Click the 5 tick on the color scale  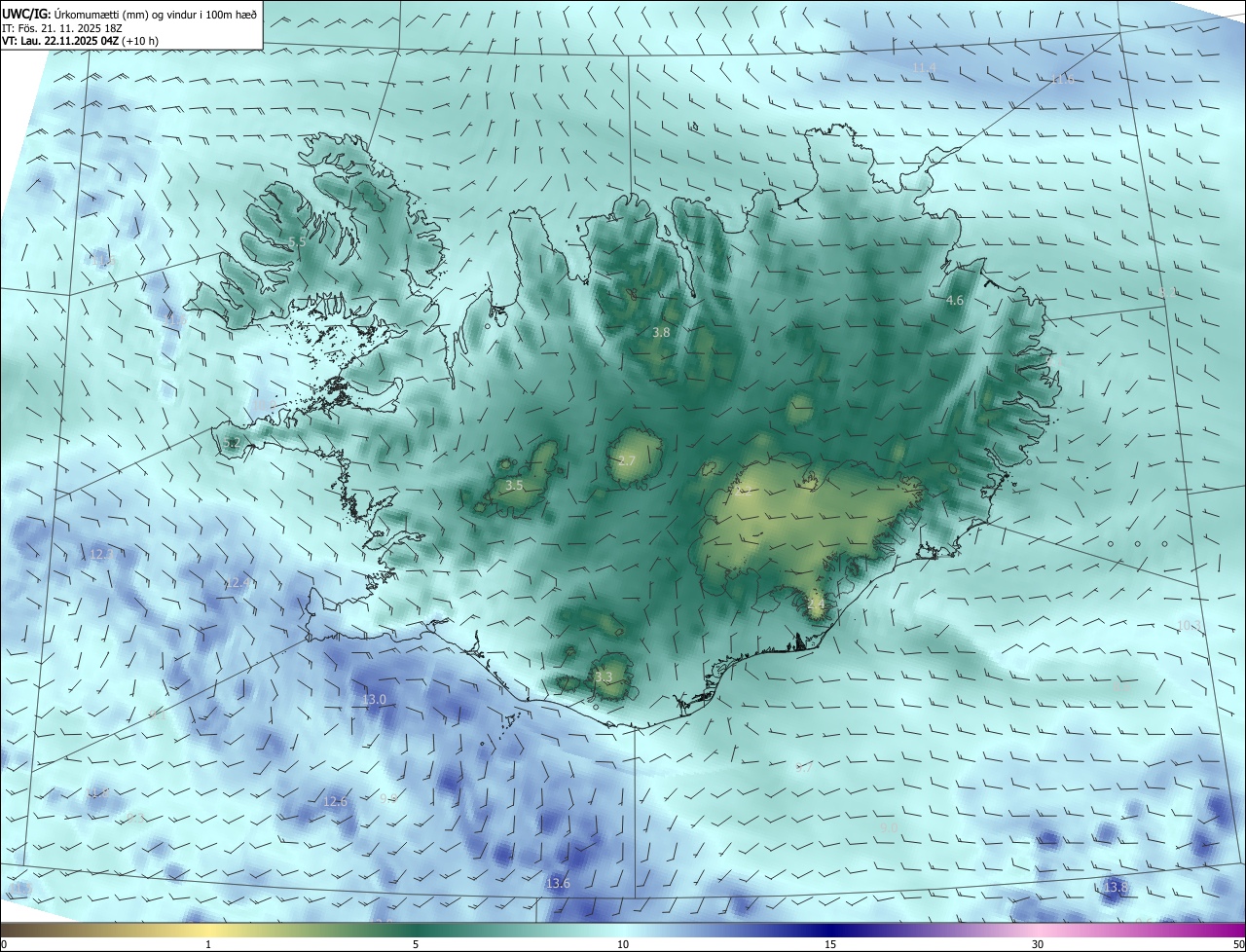point(416,944)
